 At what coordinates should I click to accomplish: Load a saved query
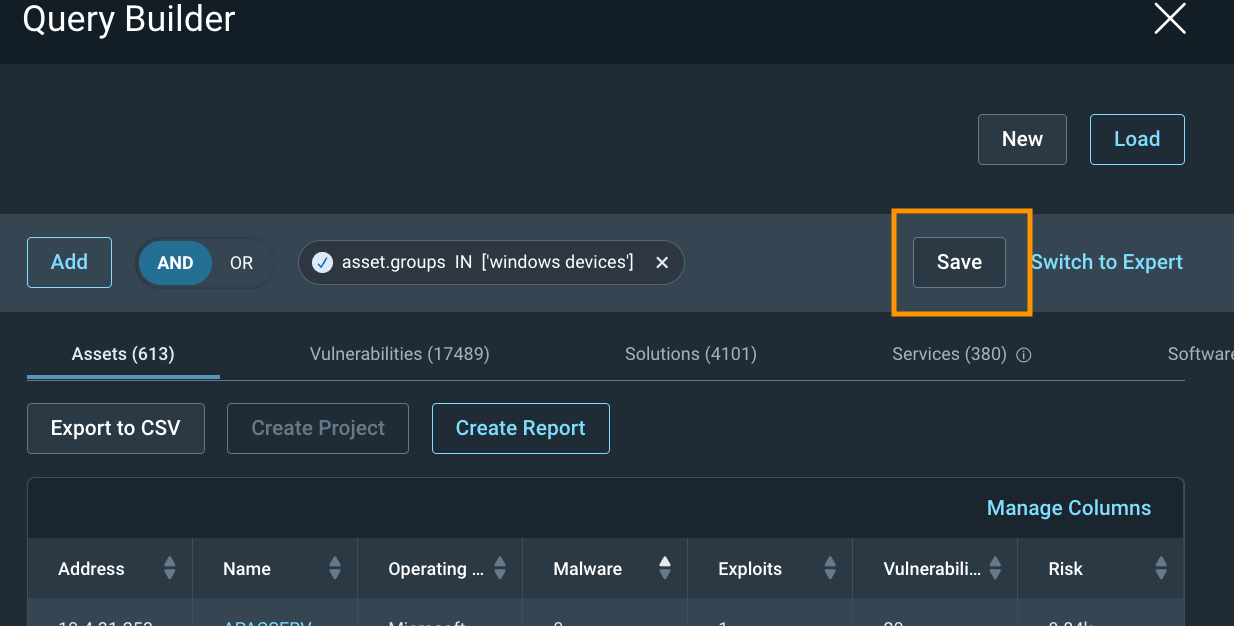coord(1136,139)
